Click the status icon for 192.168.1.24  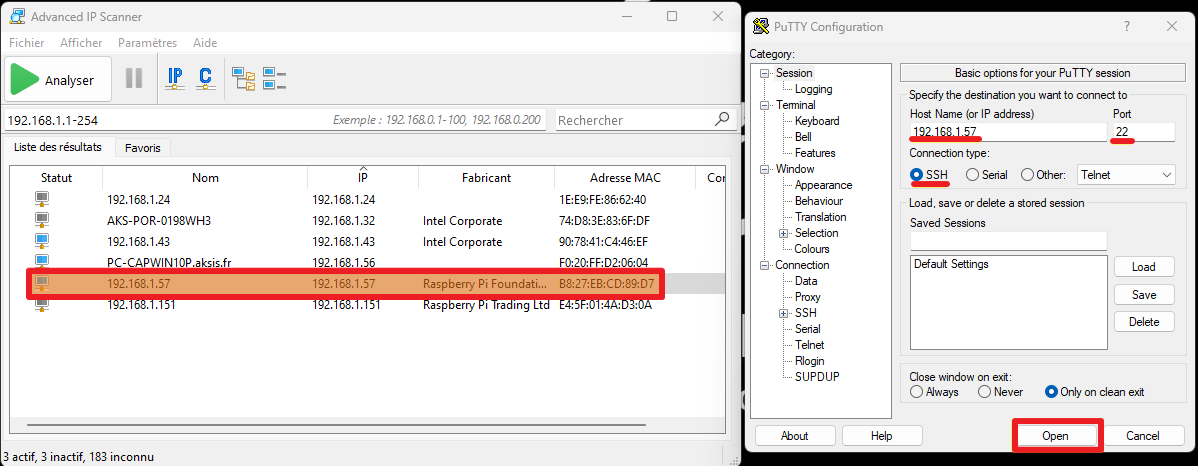42,200
